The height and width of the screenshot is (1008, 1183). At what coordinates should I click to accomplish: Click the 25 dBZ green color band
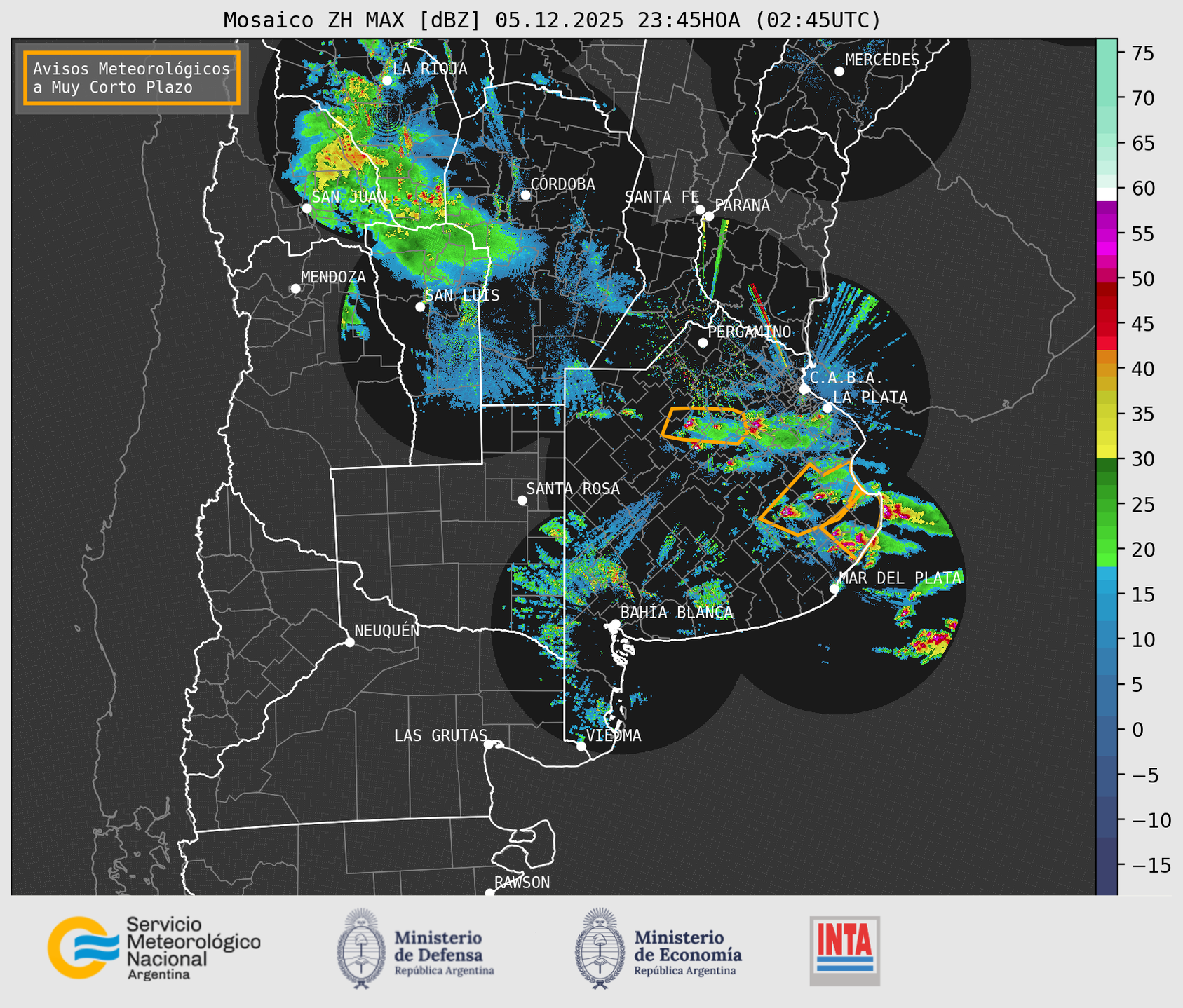tap(1107, 504)
